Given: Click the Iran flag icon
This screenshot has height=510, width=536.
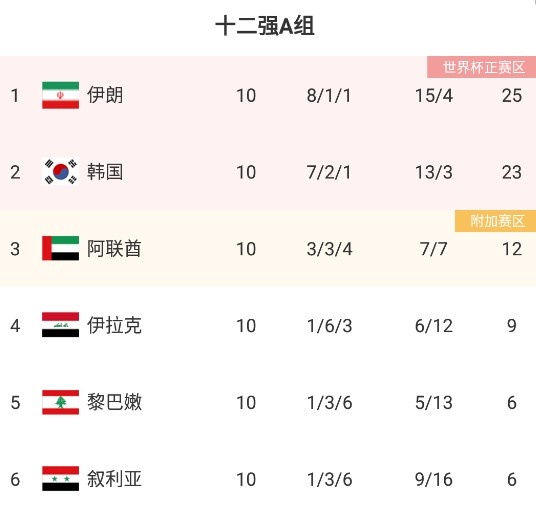Looking at the screenshot, I should pyautogui.click(x=61, y=95).
